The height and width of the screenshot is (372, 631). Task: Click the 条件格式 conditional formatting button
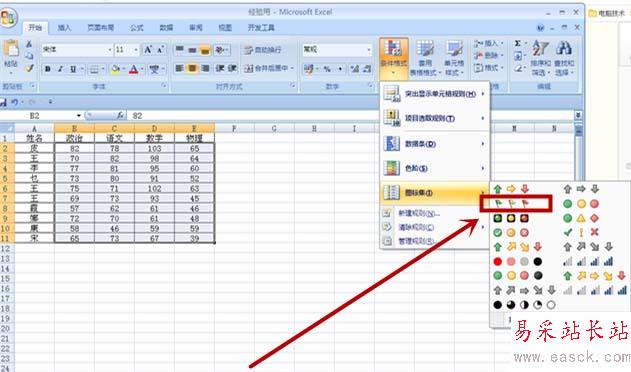click(x=394, y=59)
